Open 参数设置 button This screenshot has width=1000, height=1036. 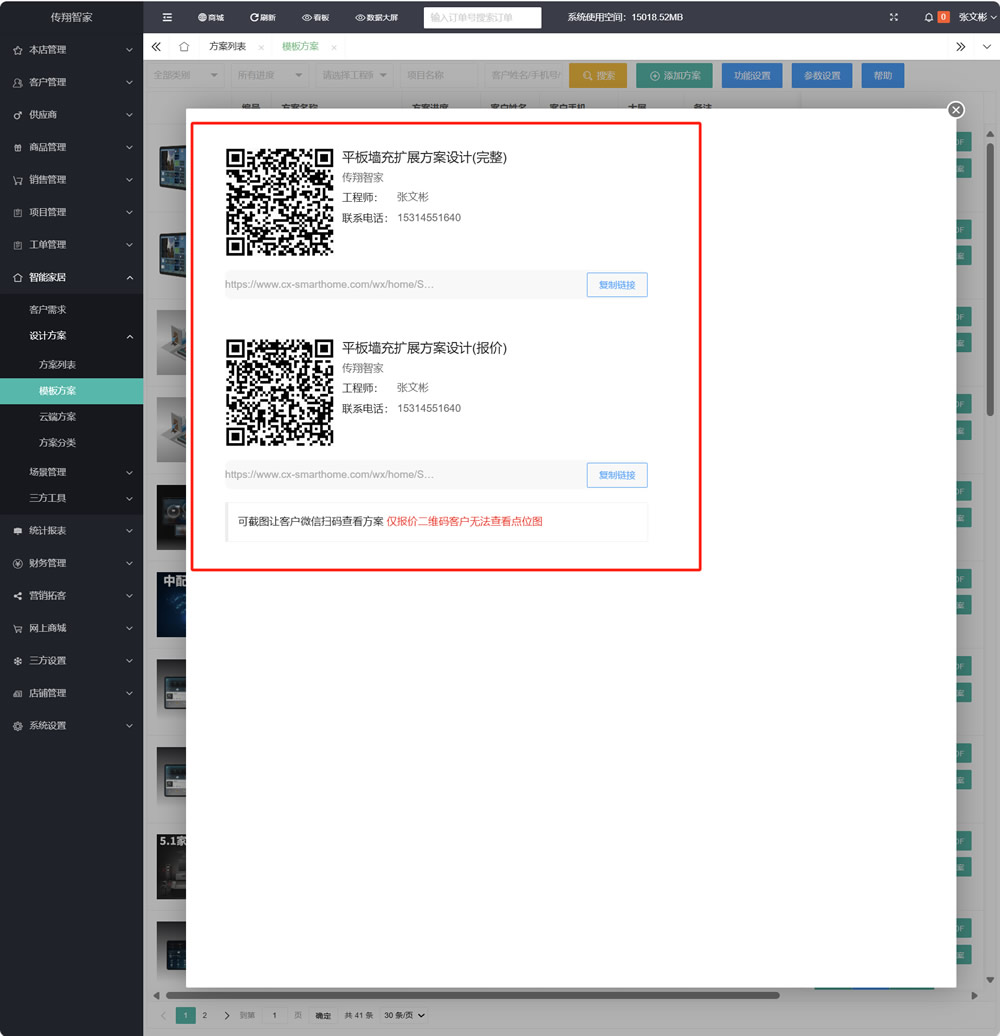[x=822, y=75]
